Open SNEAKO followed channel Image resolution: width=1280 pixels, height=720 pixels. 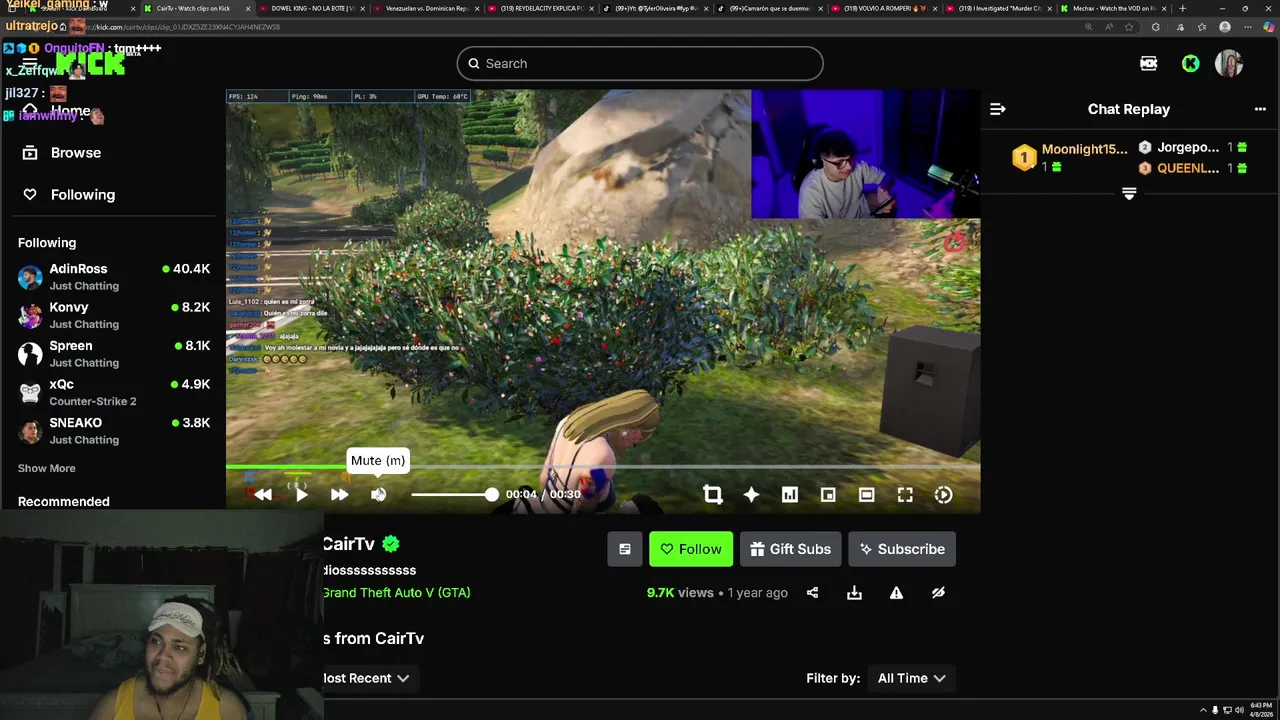click(x=114, y=431)
